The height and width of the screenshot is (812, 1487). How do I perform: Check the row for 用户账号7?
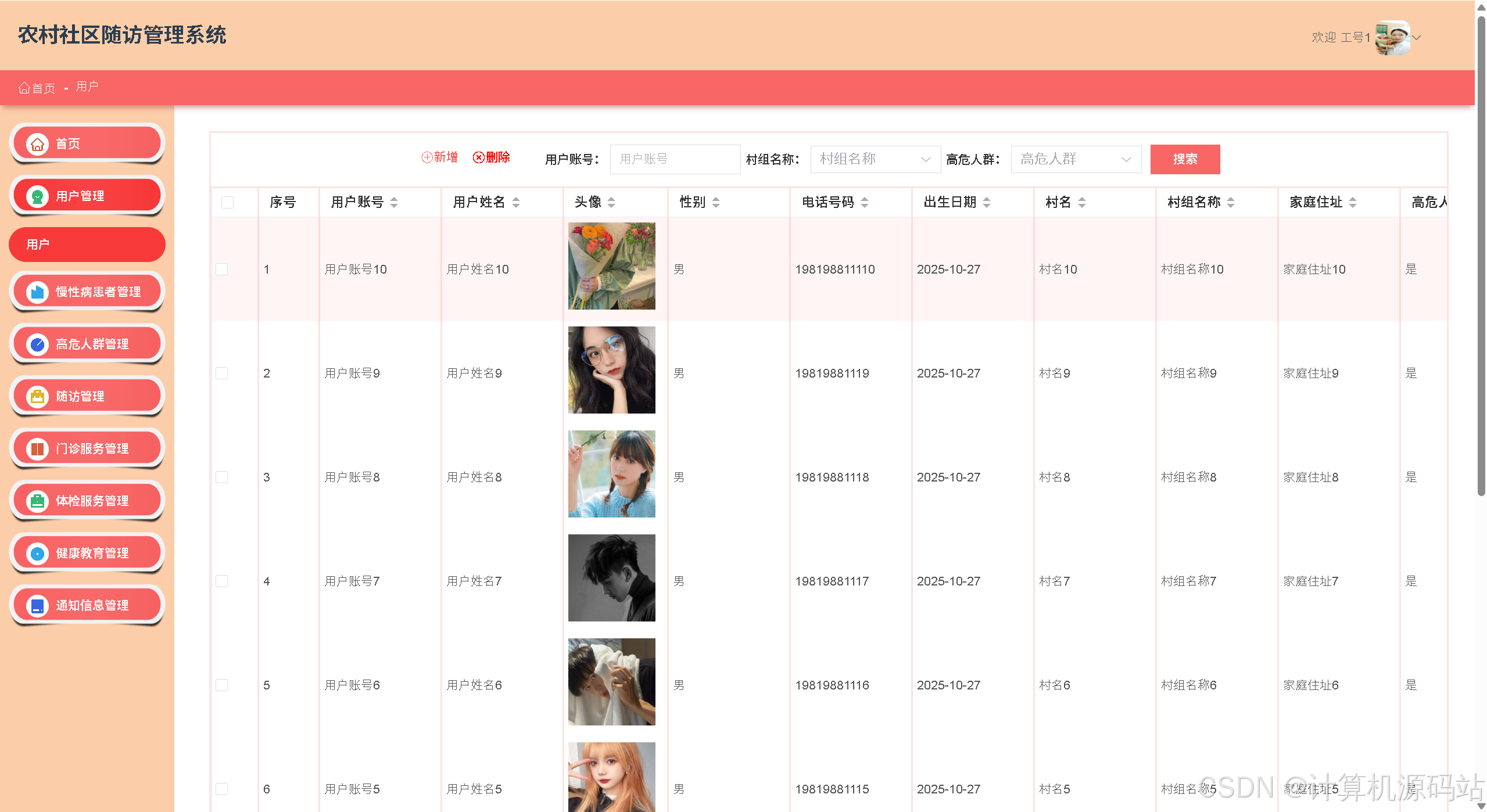221,581
